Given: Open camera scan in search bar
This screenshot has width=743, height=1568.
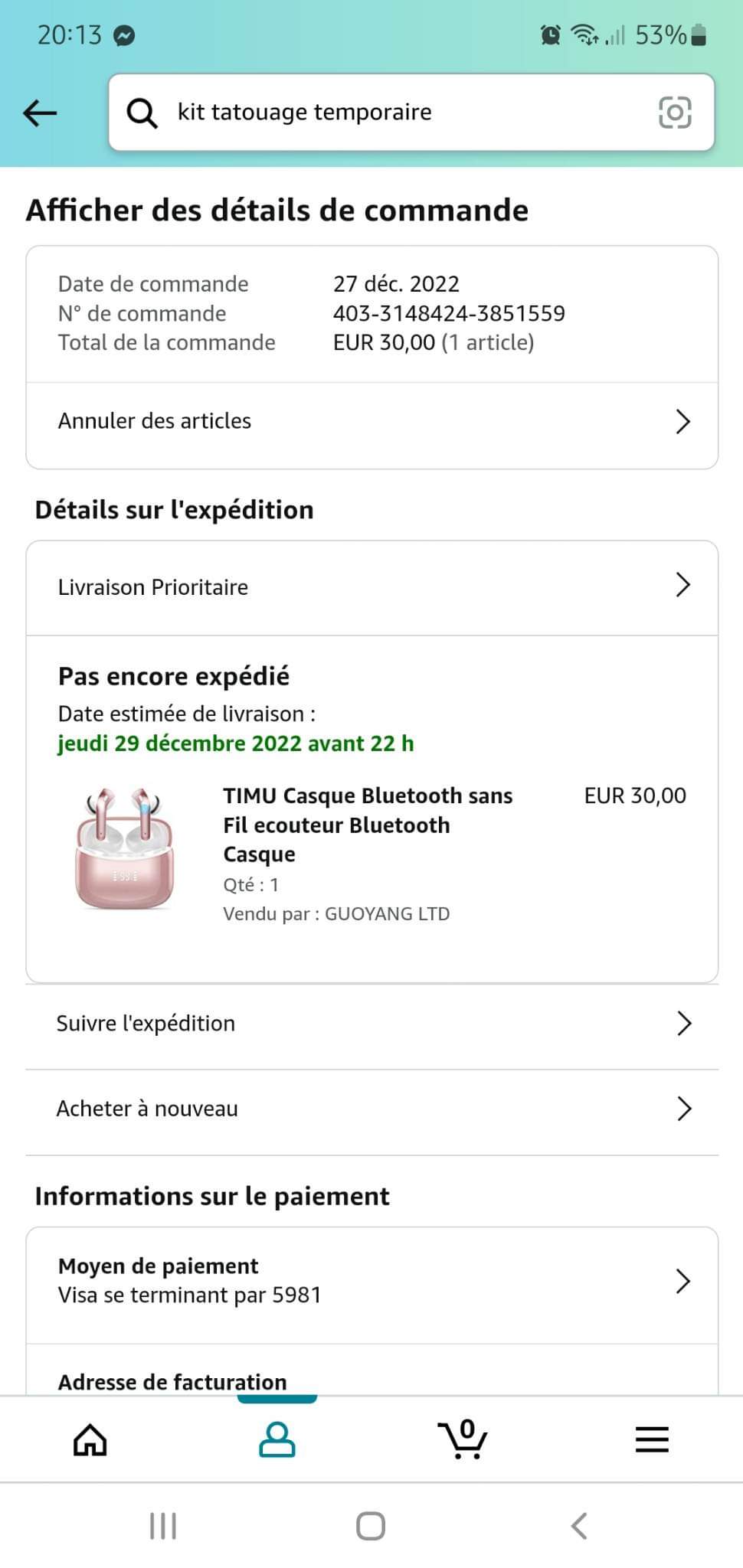Looking at the screenshot, I should [x=674, y=113].
